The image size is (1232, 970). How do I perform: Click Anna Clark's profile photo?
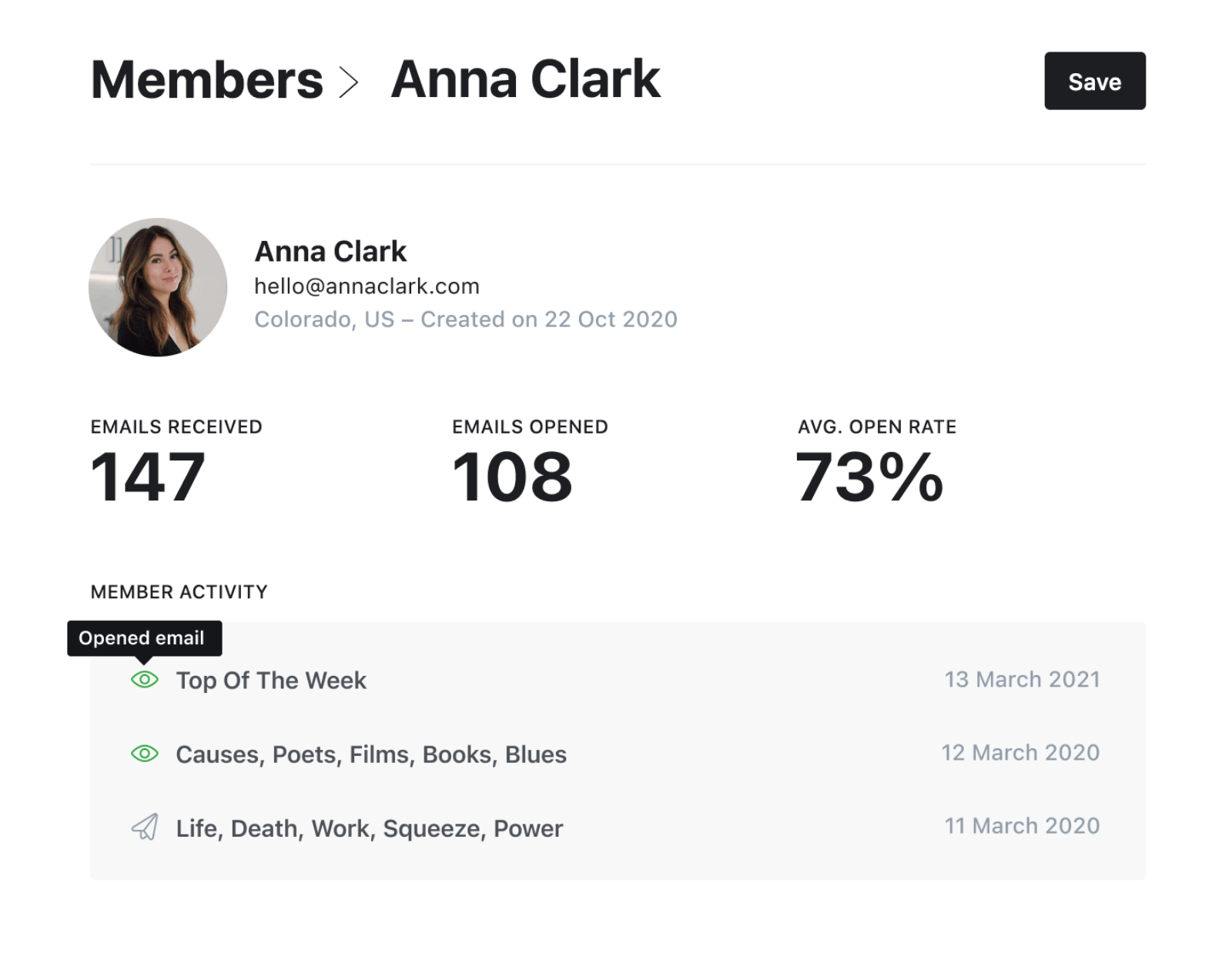(158, 287)
